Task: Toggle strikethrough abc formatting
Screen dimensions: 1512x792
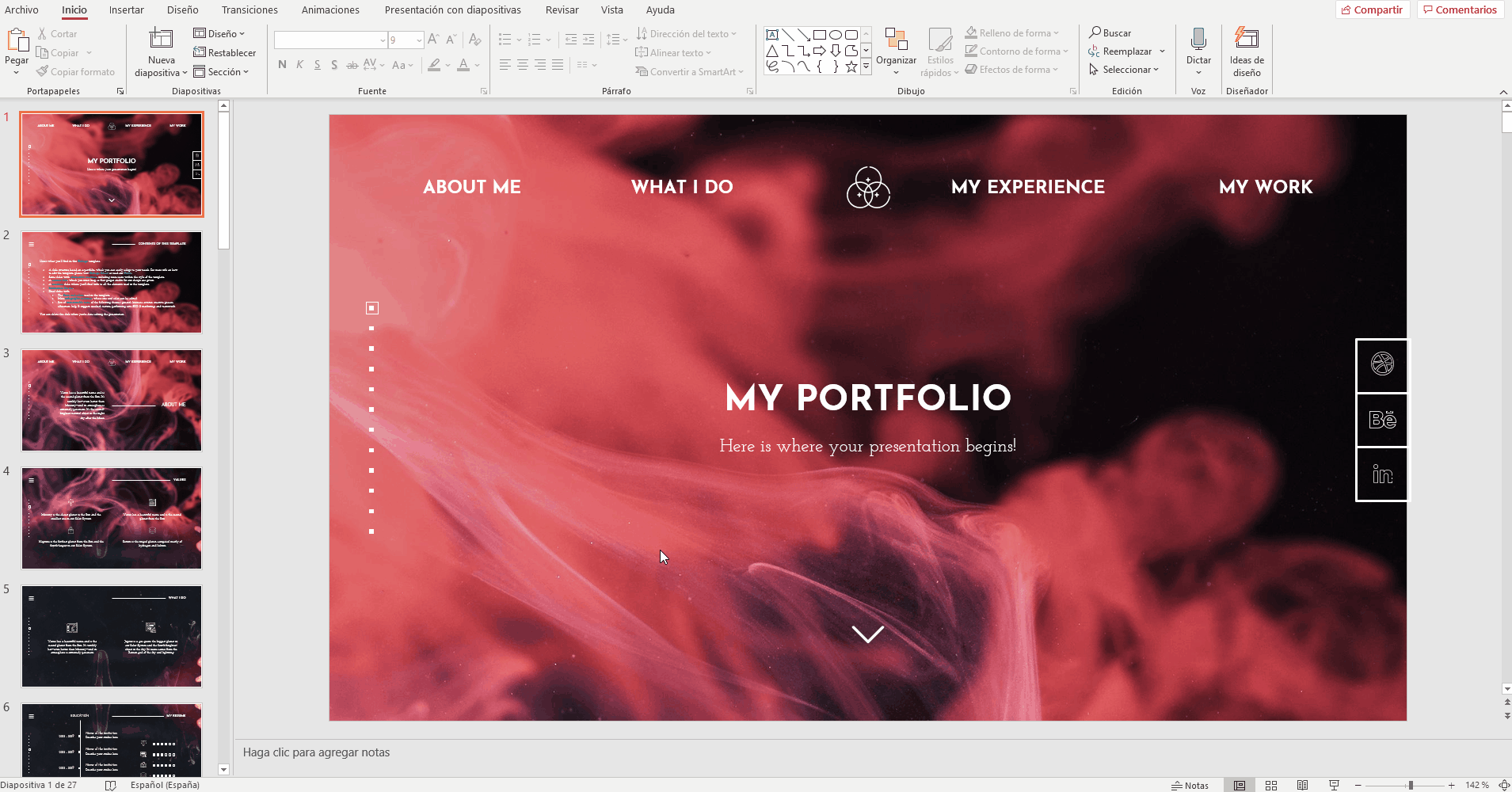Action: point(352,65)
